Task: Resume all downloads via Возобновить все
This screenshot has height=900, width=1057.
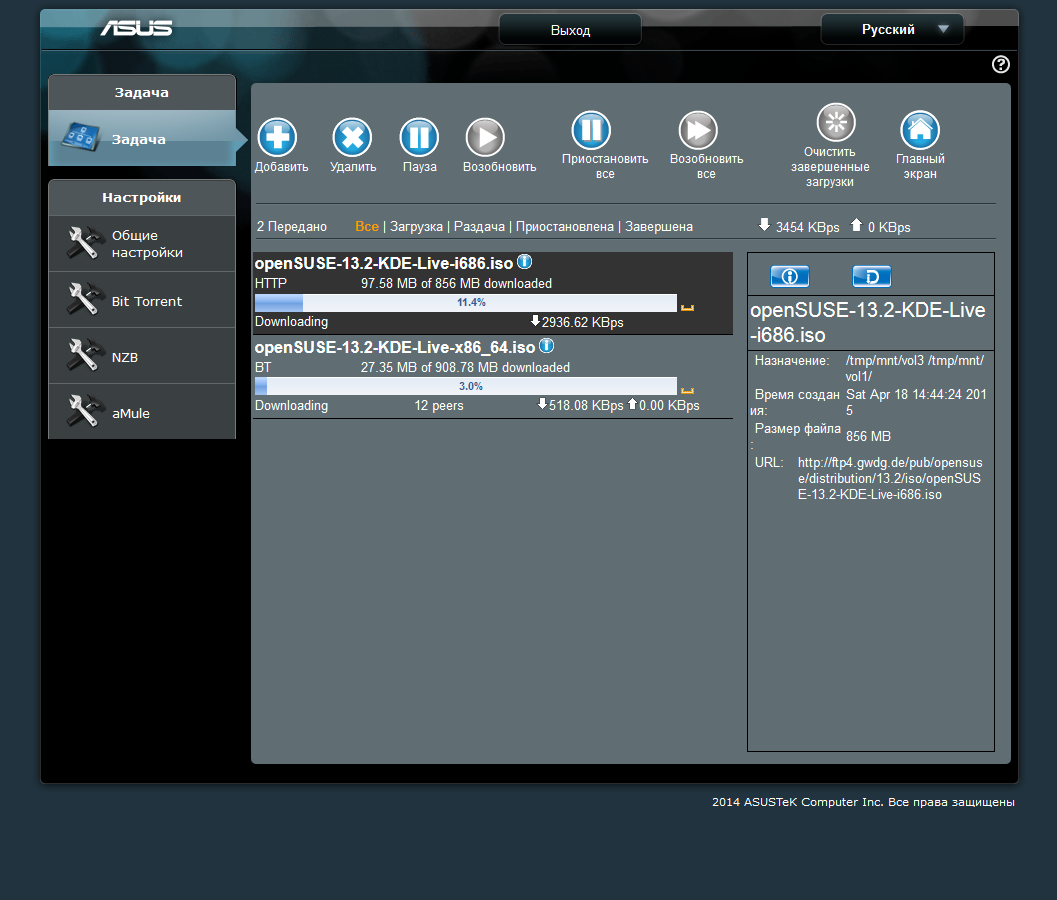Action: [698, 129]
